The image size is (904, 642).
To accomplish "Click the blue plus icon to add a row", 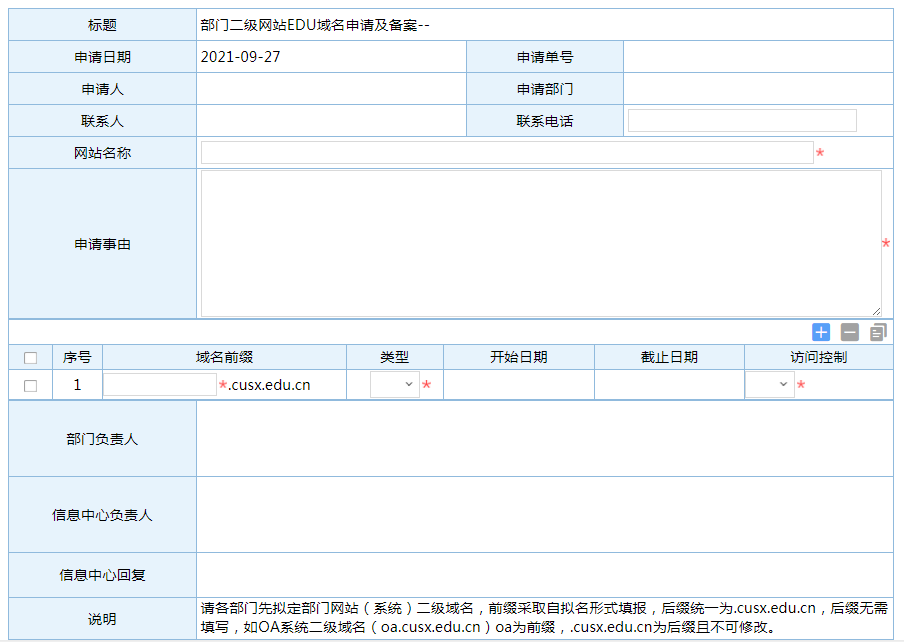I will tap(821, 332).
